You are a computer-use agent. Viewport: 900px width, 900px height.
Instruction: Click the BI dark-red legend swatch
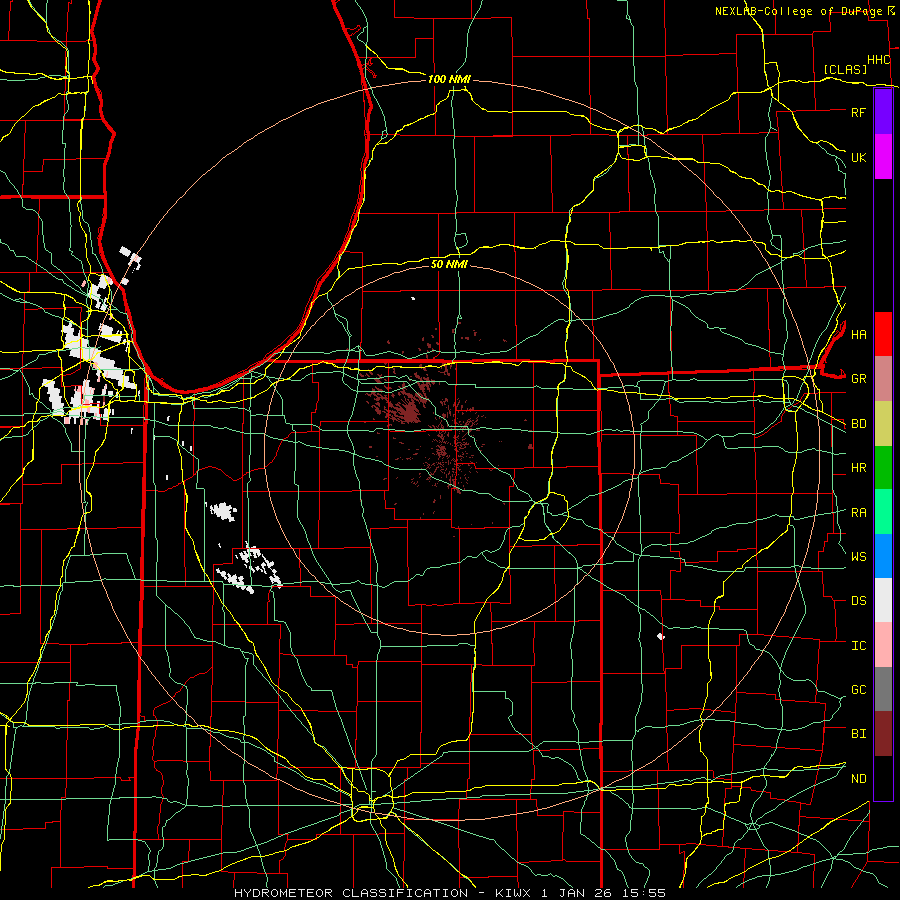coord(883,734)
